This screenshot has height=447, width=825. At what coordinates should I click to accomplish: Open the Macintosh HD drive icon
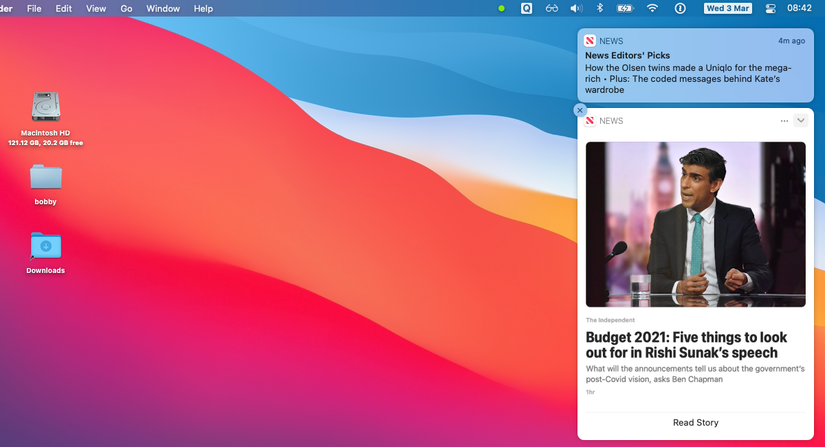coord(46,107)
